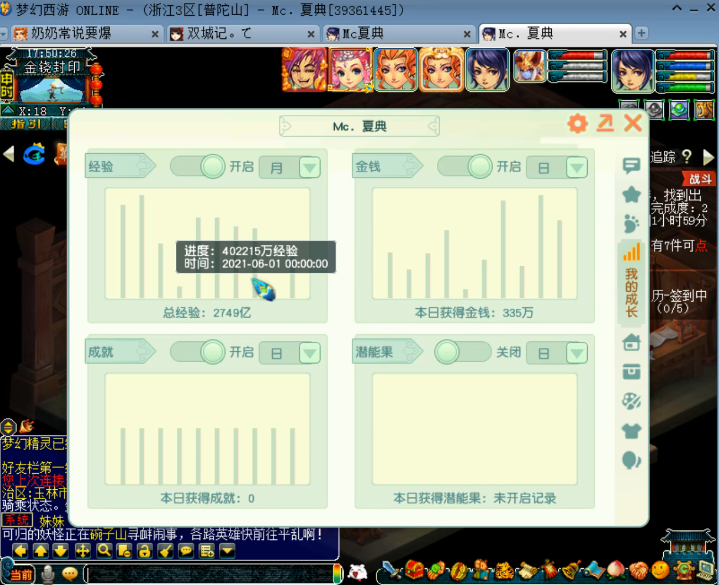Click the microphone voice icon
719x585 pixels.
[48, 575]
